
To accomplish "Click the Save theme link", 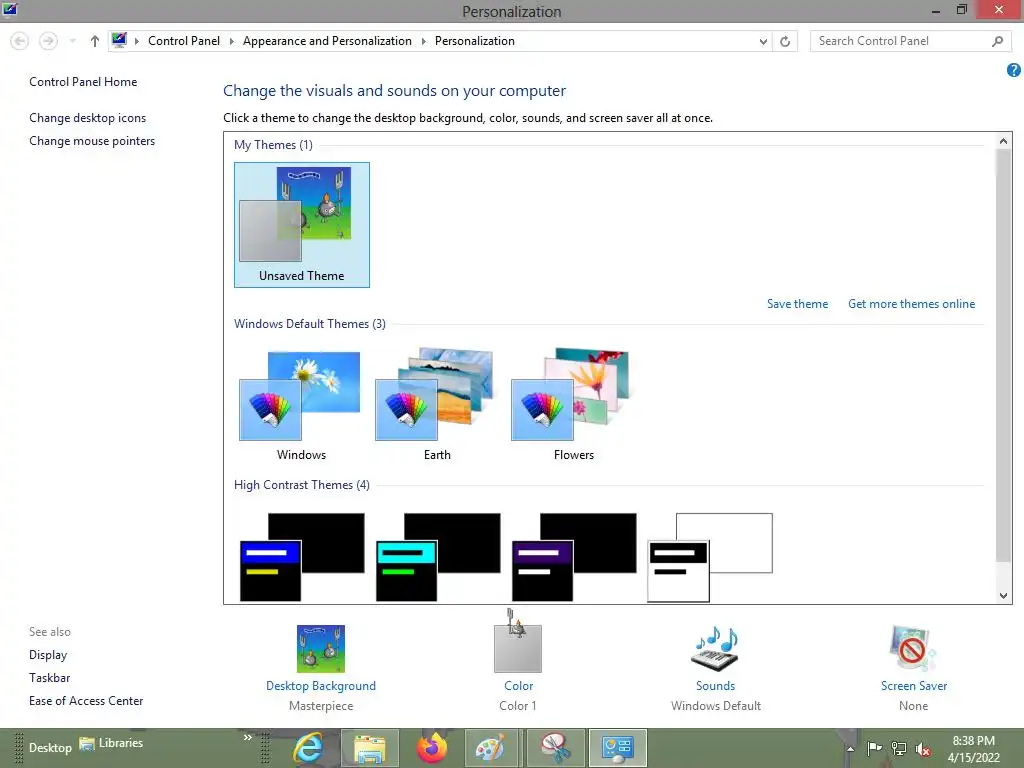I will tap(797, 304).
